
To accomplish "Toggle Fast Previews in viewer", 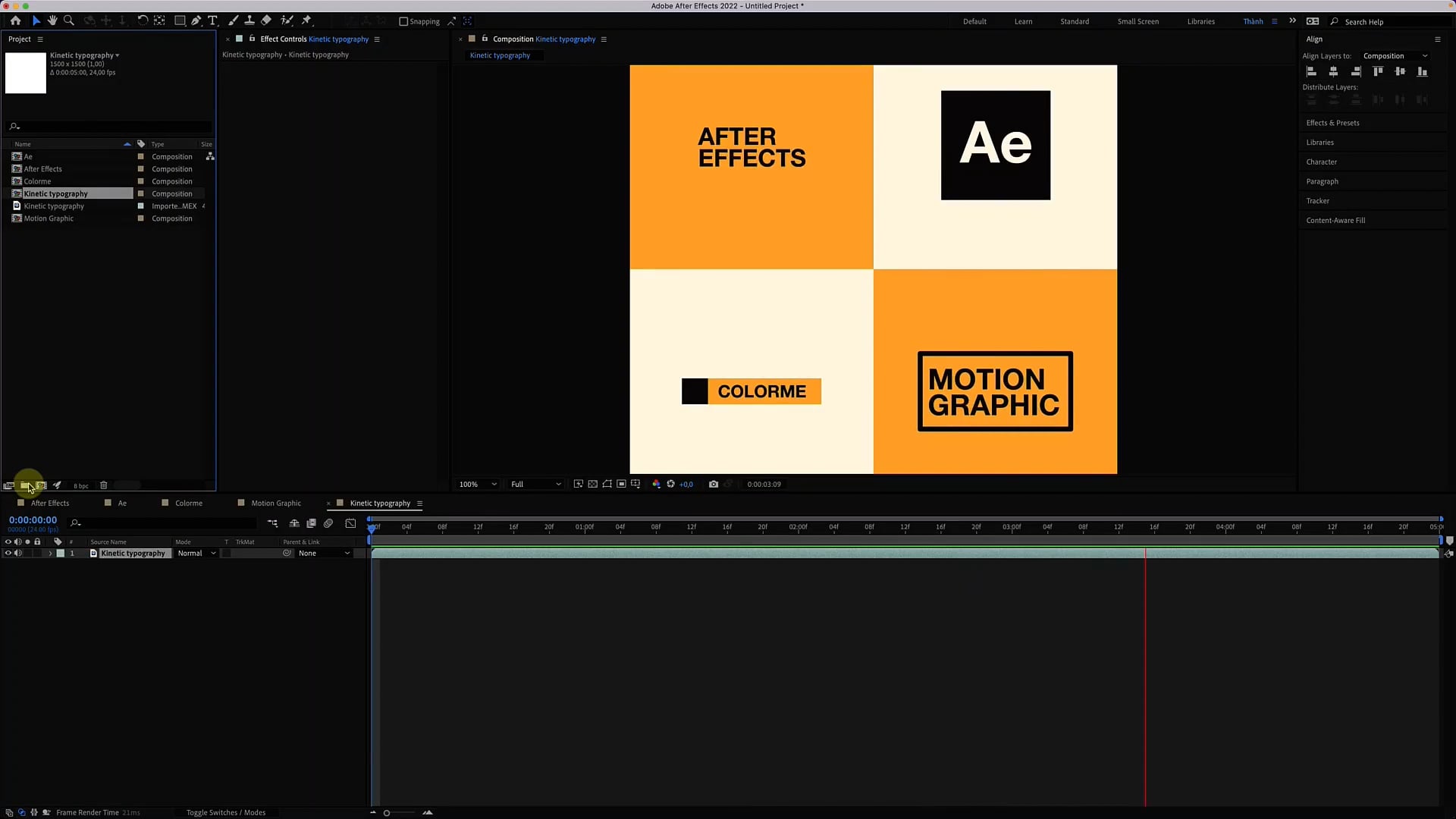I will tap(579, 485).
